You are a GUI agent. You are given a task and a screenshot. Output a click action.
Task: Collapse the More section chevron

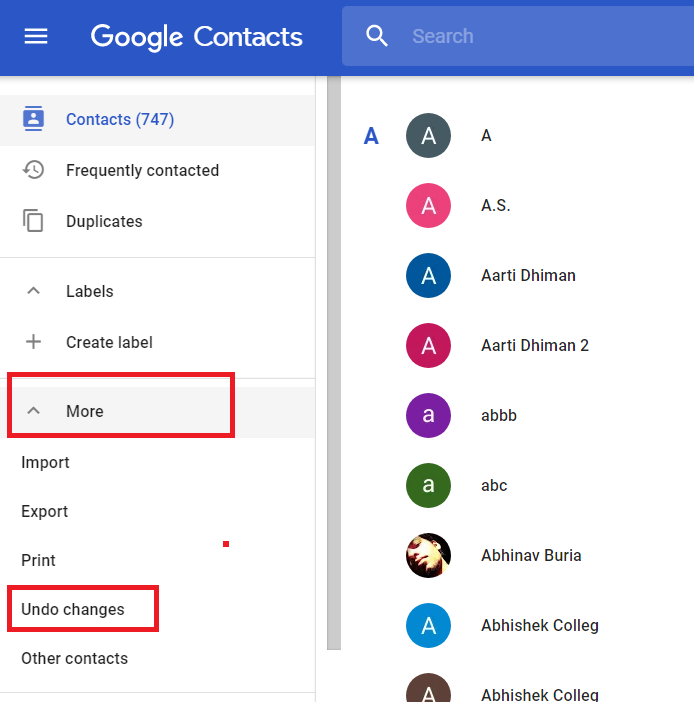pos(33,410)
